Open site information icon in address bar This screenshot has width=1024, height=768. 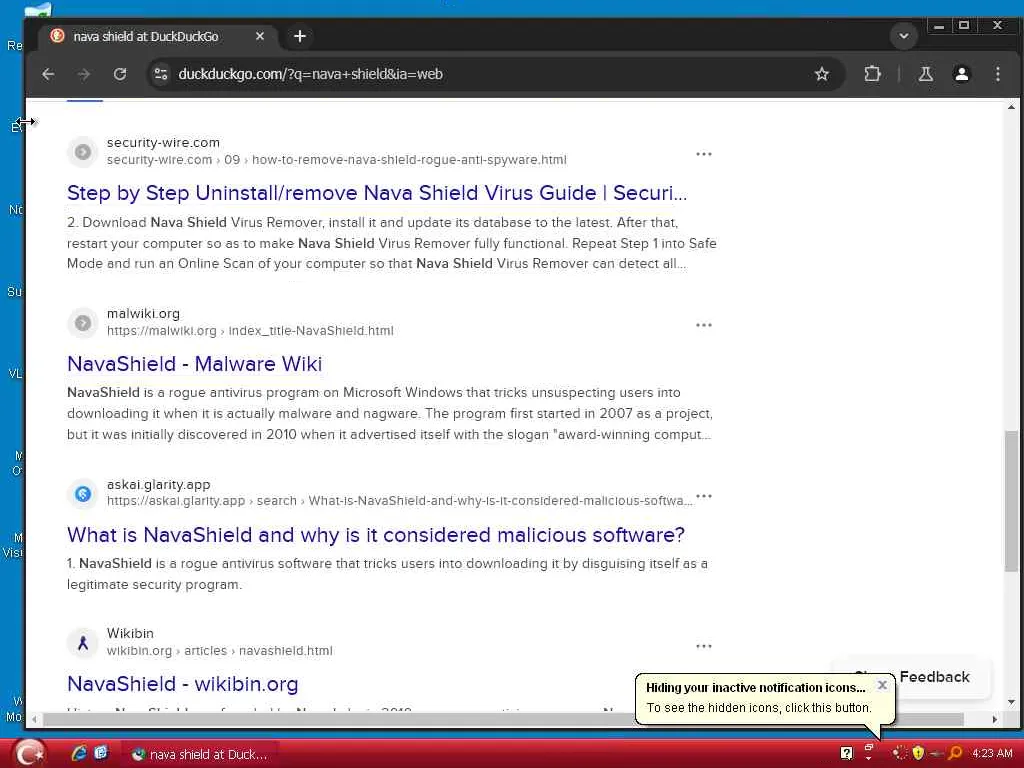161,74
